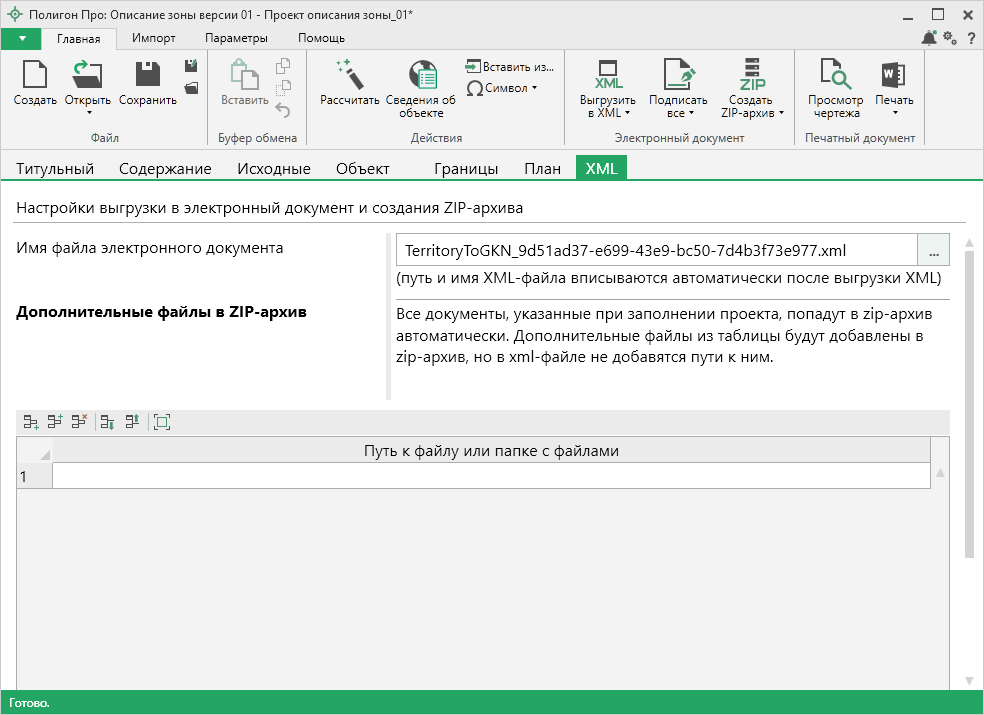Expand the Символ dropdown
This screenshot has width=984, height=715.
534,88
